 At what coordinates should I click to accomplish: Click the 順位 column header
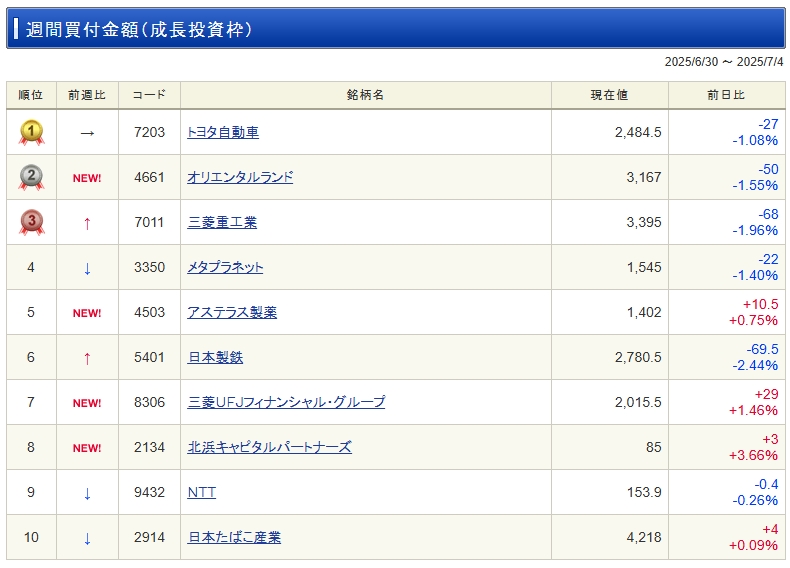tap(31, 95)
